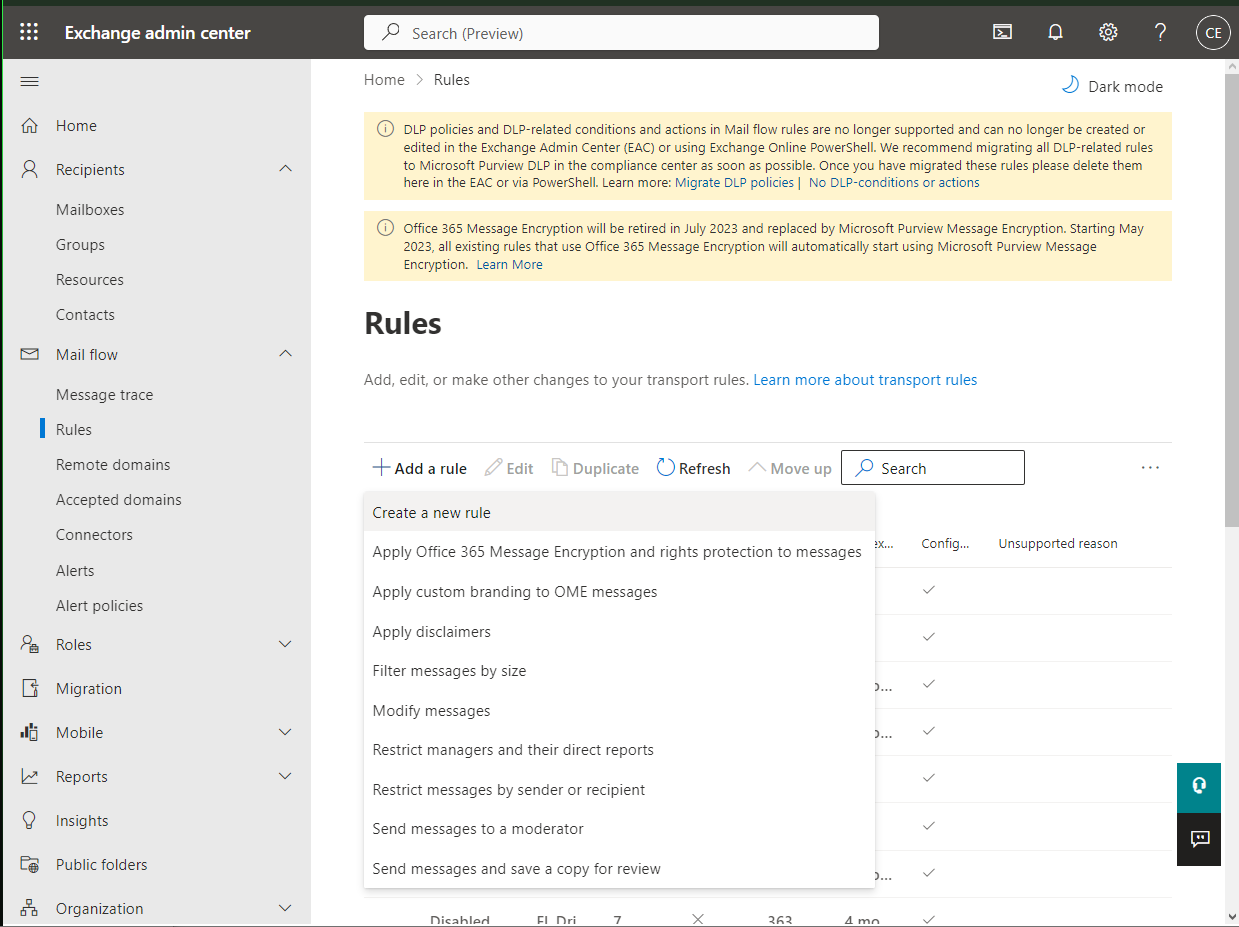Open Migrate DLP policies link
1239x927 pixels.
click(x=734, y=183)
